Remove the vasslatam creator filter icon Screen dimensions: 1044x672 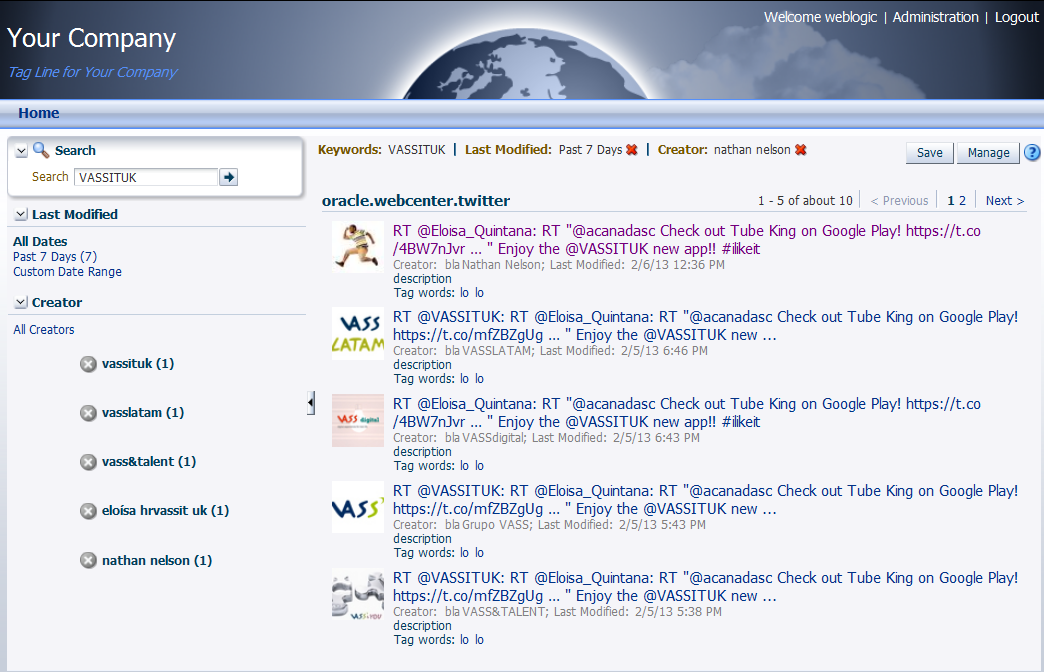88,413
